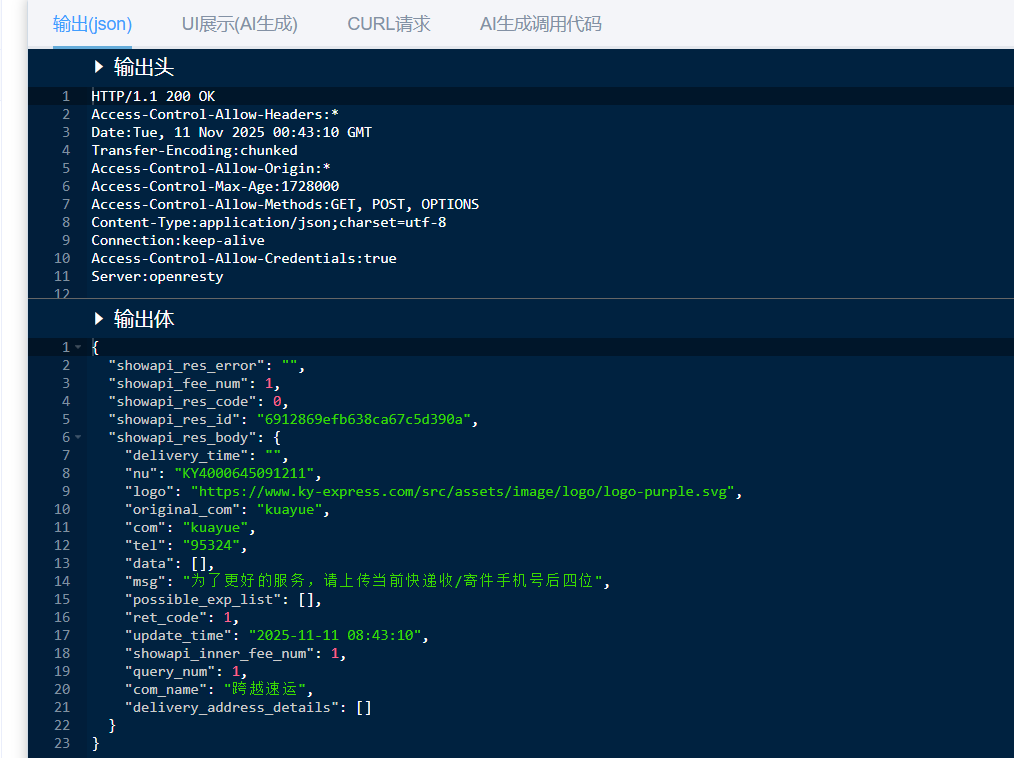This screenshot has height=758, width=1014.
Task: Click the ret_code key
Action: click(166, 618)
